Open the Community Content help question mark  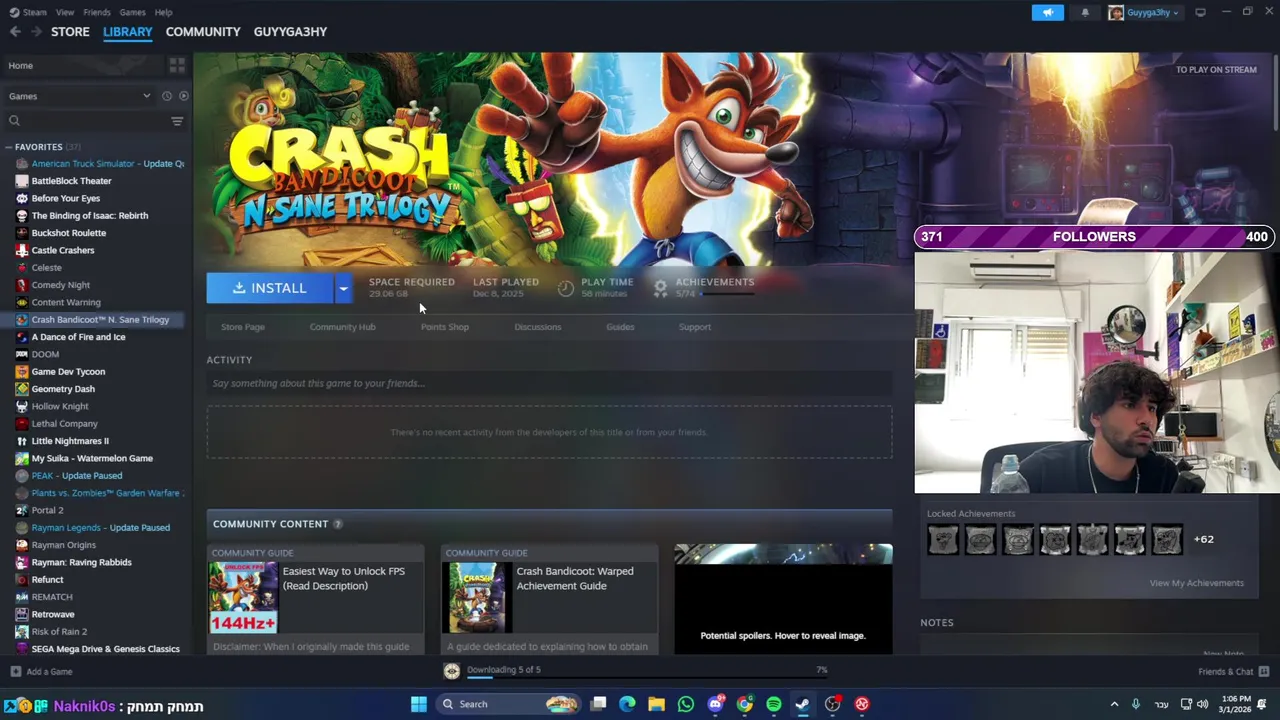tap(337, 524)
